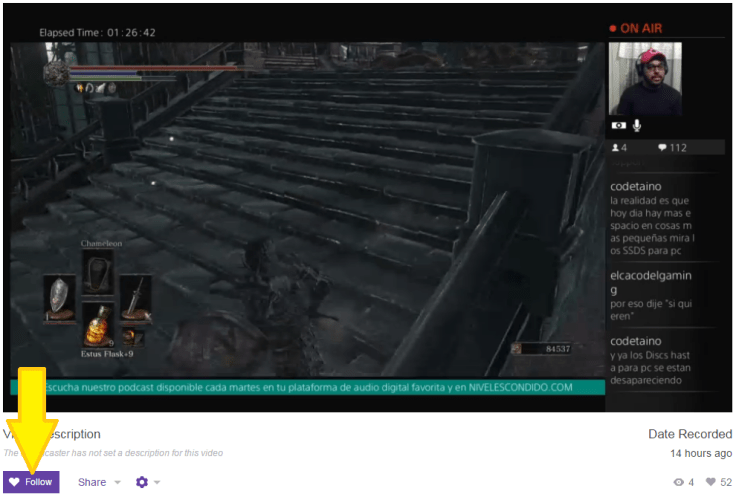This screenshot has height=497, width=736.
Task: Click the viewers person icon
Action: (x=615, y=148)
